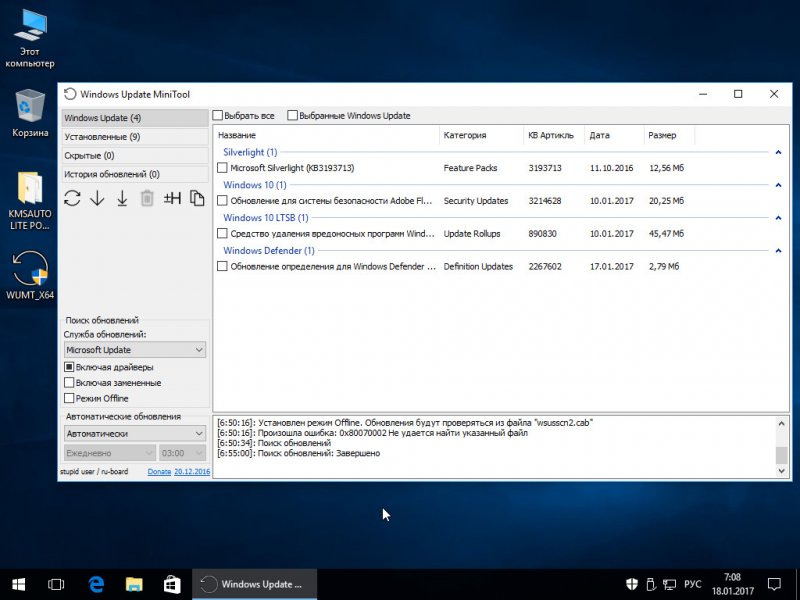Collapse the Windows Defender (1) group

(778, 250)
